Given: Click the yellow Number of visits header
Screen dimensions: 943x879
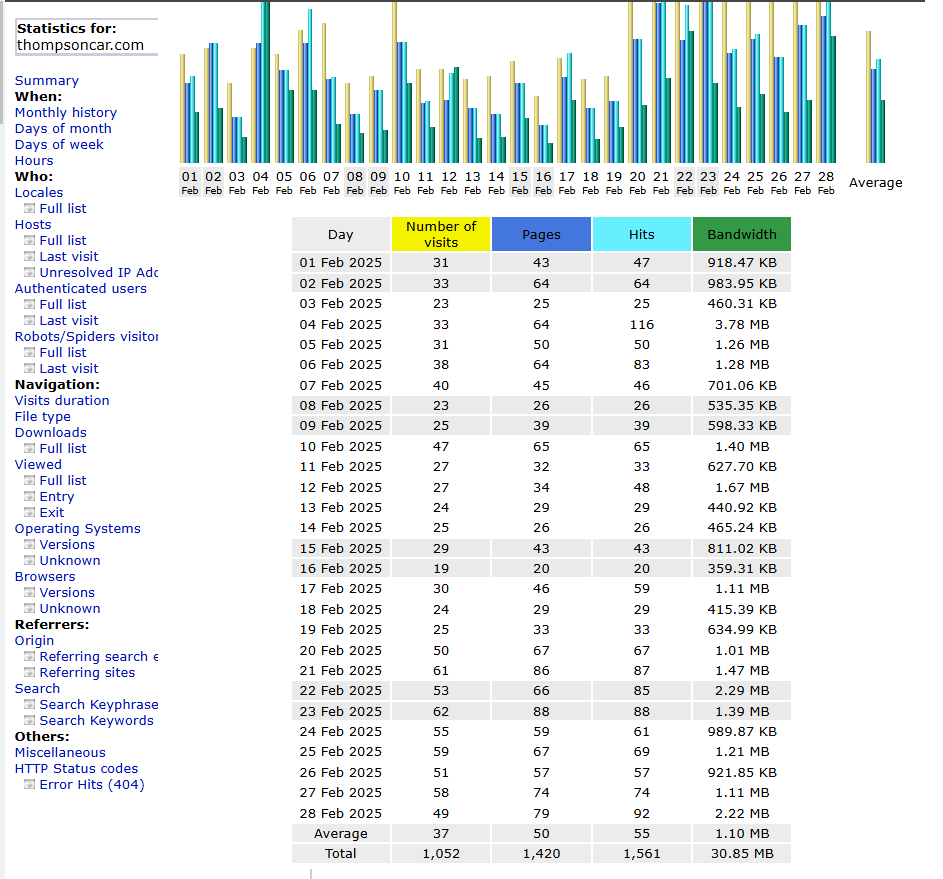Looking at the screenshot, I should [x=441, y=234].
